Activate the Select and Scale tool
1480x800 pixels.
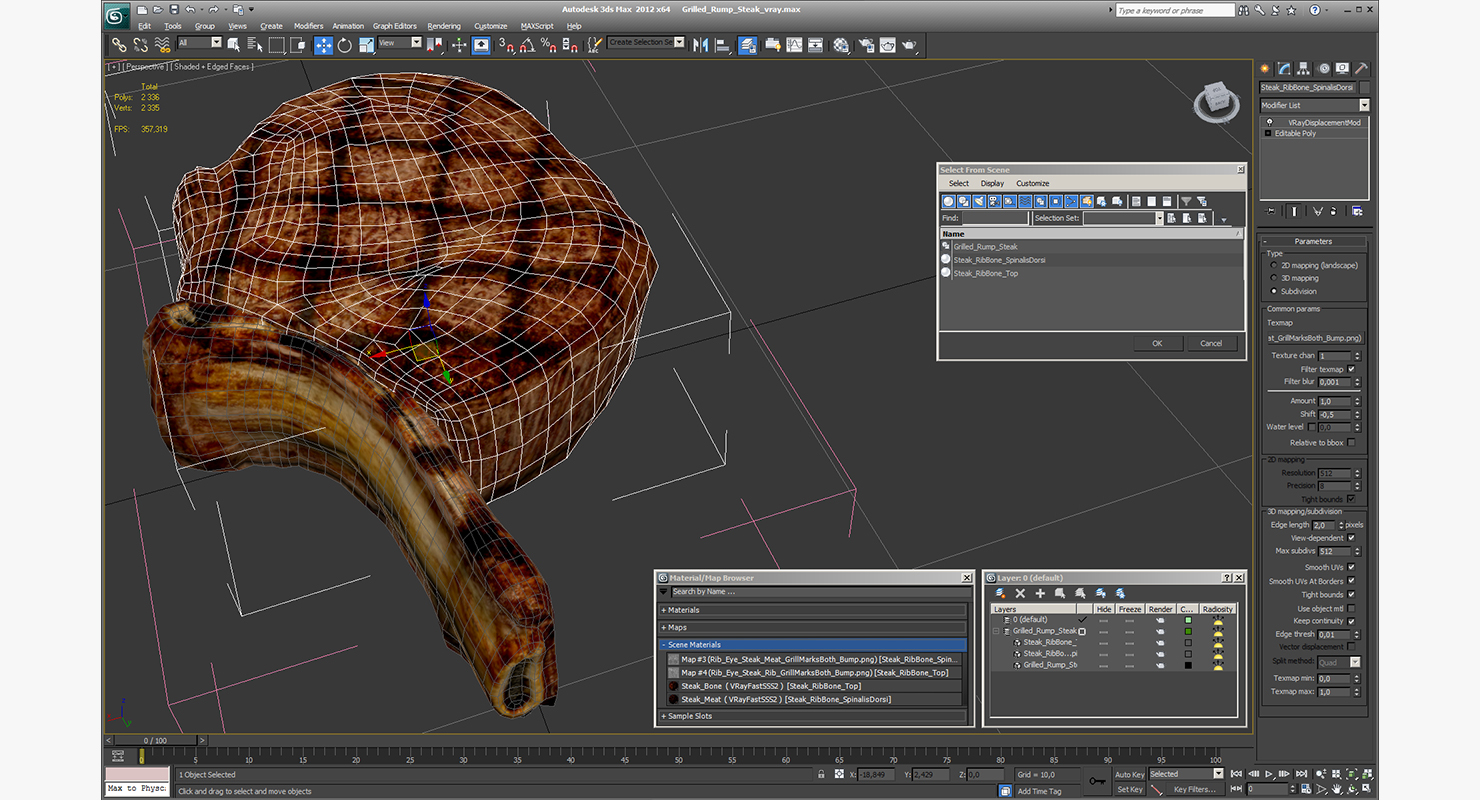tap(367, 45)
